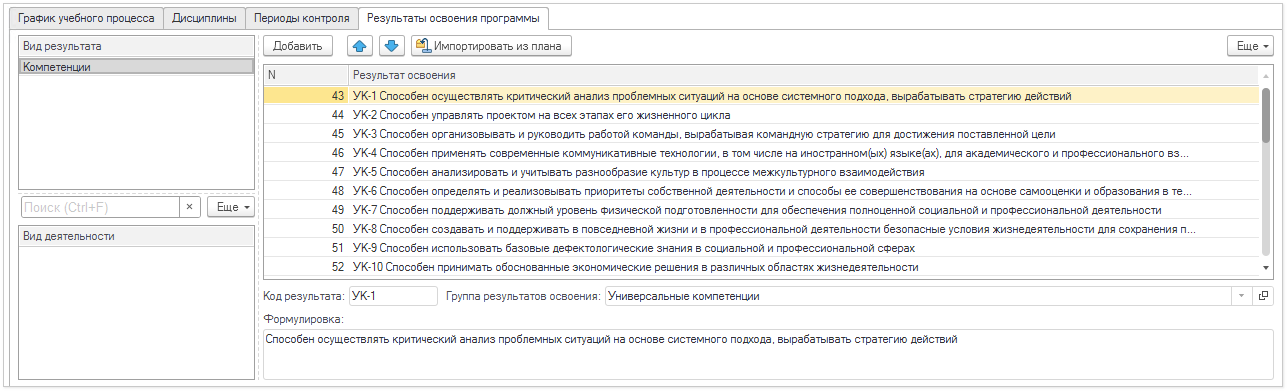The width and height of the screenshot is (1287, 391).
Task: Select row 45 УК-3 руководить работой команды
Action: tap(760, 134)
